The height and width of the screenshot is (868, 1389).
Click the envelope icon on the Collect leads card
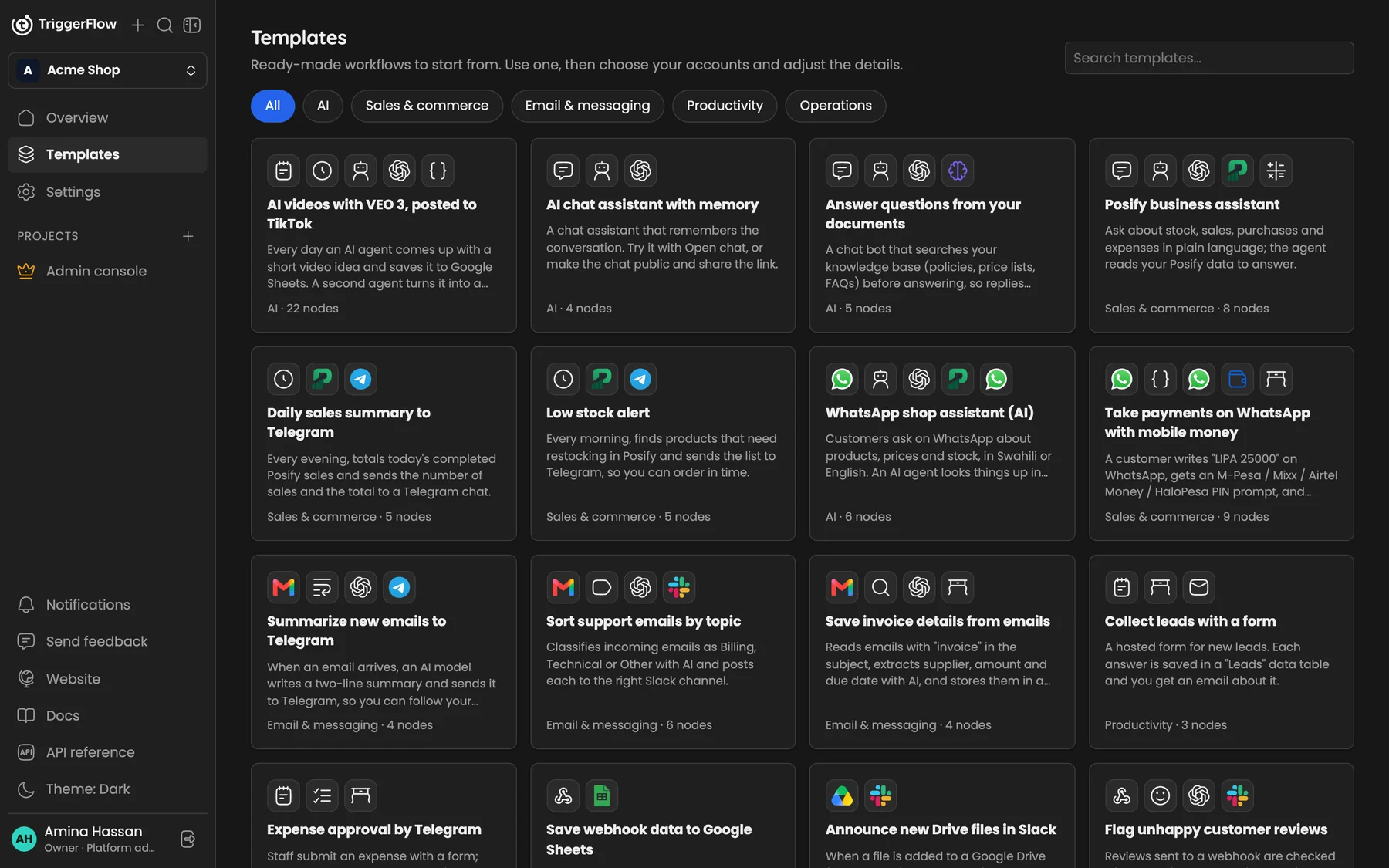tap(1198, 587)
